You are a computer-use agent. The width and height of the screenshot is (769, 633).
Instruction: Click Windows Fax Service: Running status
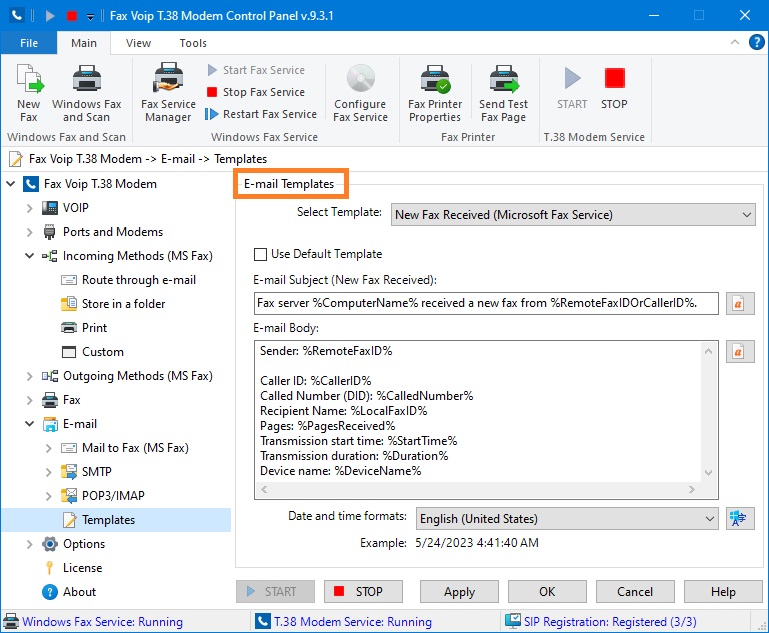93,622
